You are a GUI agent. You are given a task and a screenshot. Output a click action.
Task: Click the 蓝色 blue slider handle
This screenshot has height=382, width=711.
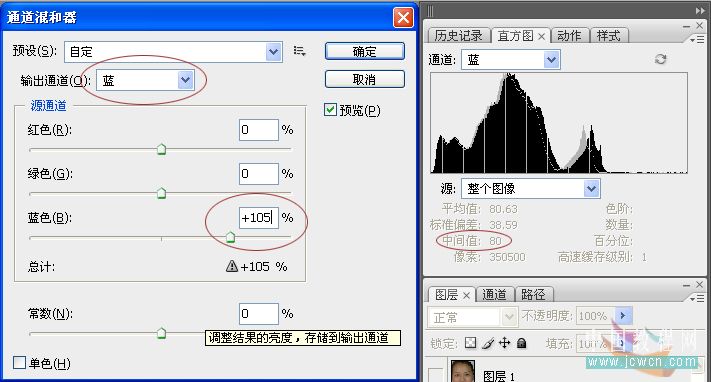pos(230,237)
